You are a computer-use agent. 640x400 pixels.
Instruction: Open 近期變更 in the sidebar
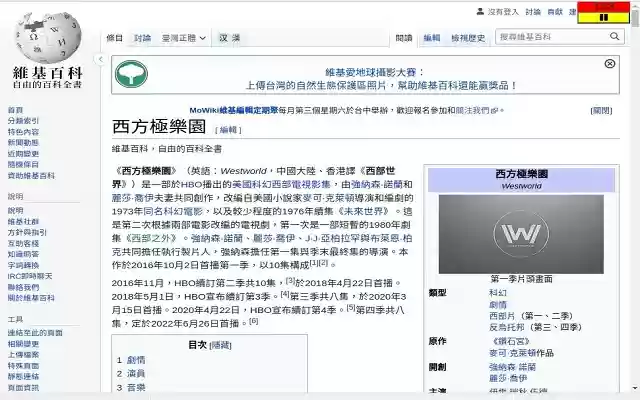point(23,153)
